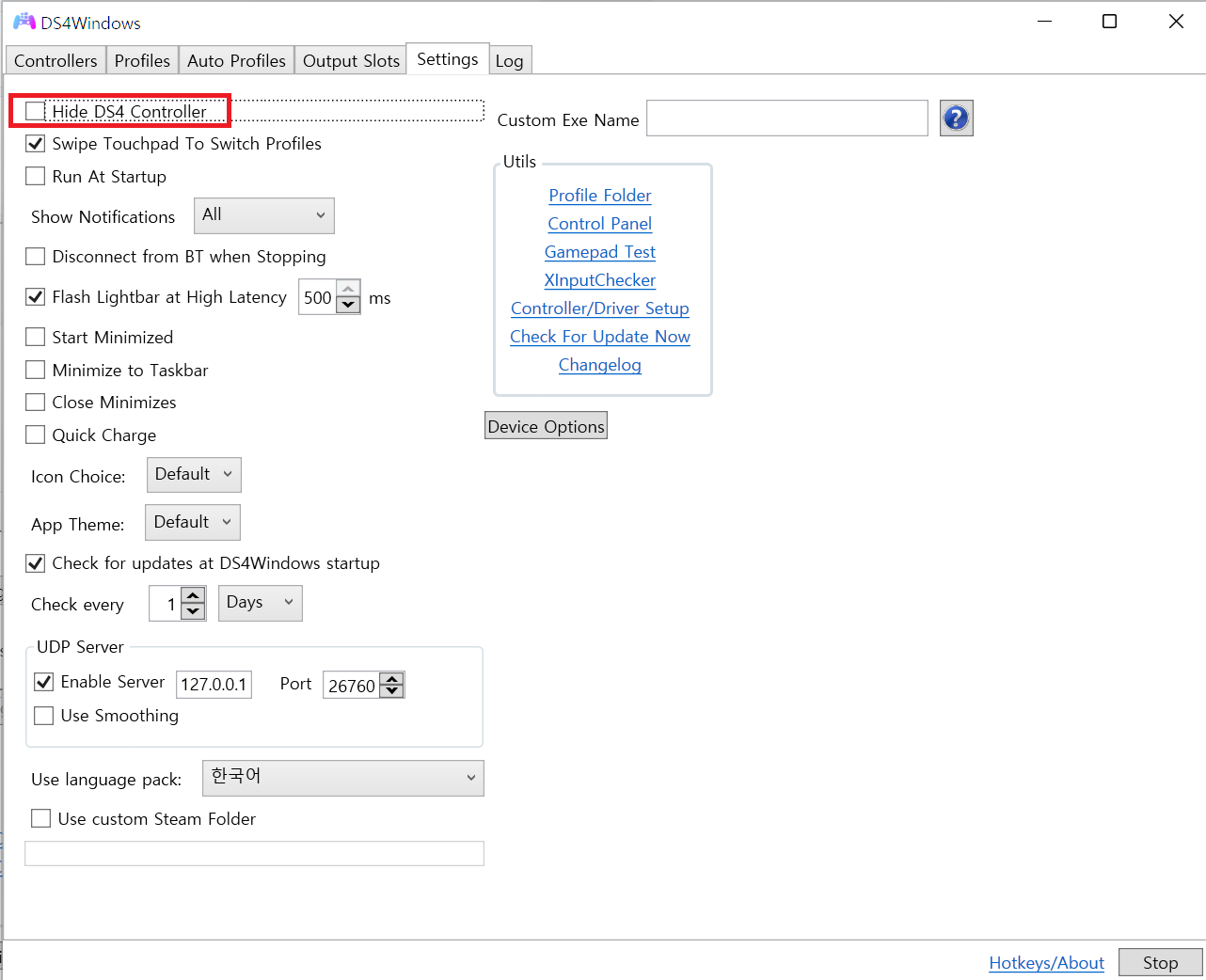The height and width of the screenshot is (980, 1206).
Task: Open the XInputChecker link
Action: [x=600, y=280]
